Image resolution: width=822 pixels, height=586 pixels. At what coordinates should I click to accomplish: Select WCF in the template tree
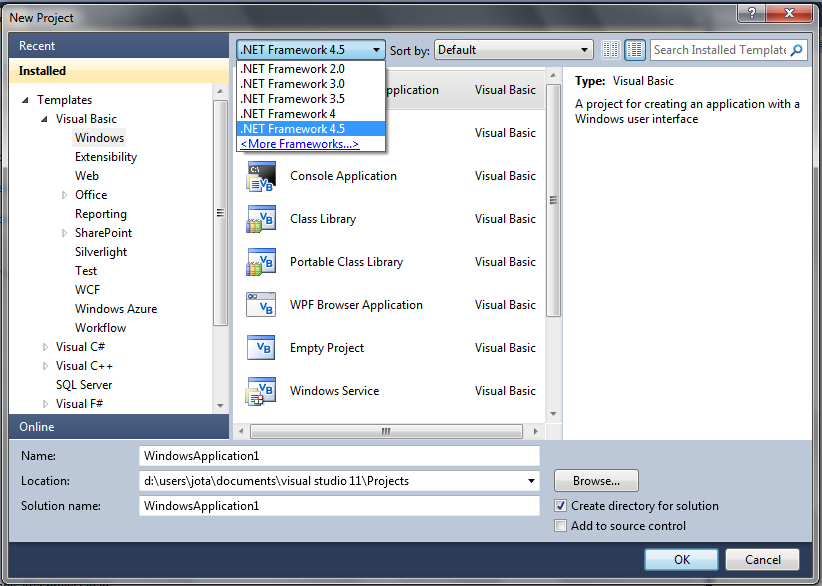87,290
